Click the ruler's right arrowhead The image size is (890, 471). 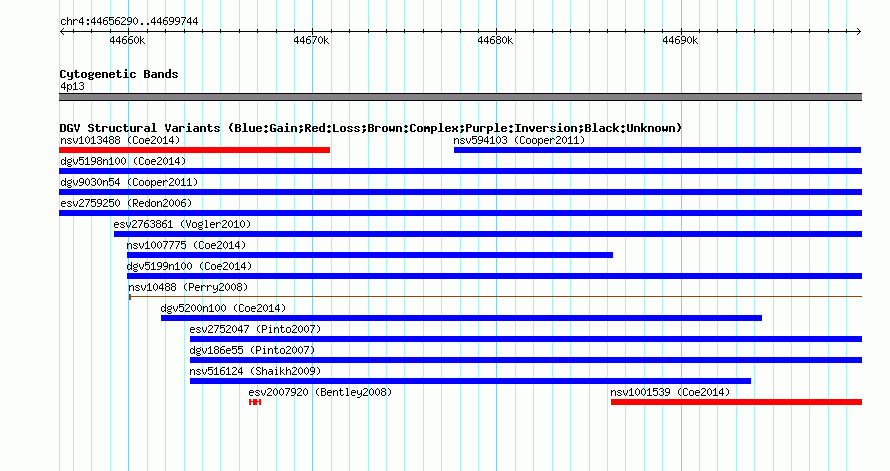(859, 32)
